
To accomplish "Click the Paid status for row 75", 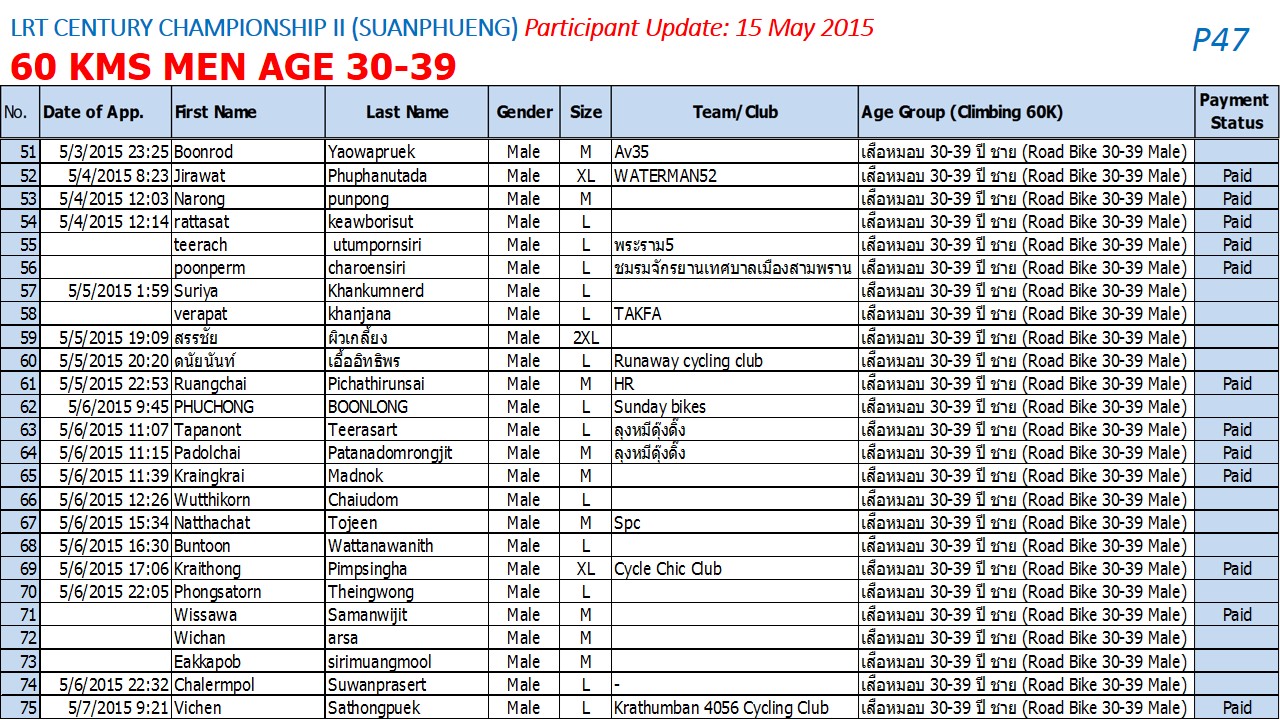I will click(1237, 707).
